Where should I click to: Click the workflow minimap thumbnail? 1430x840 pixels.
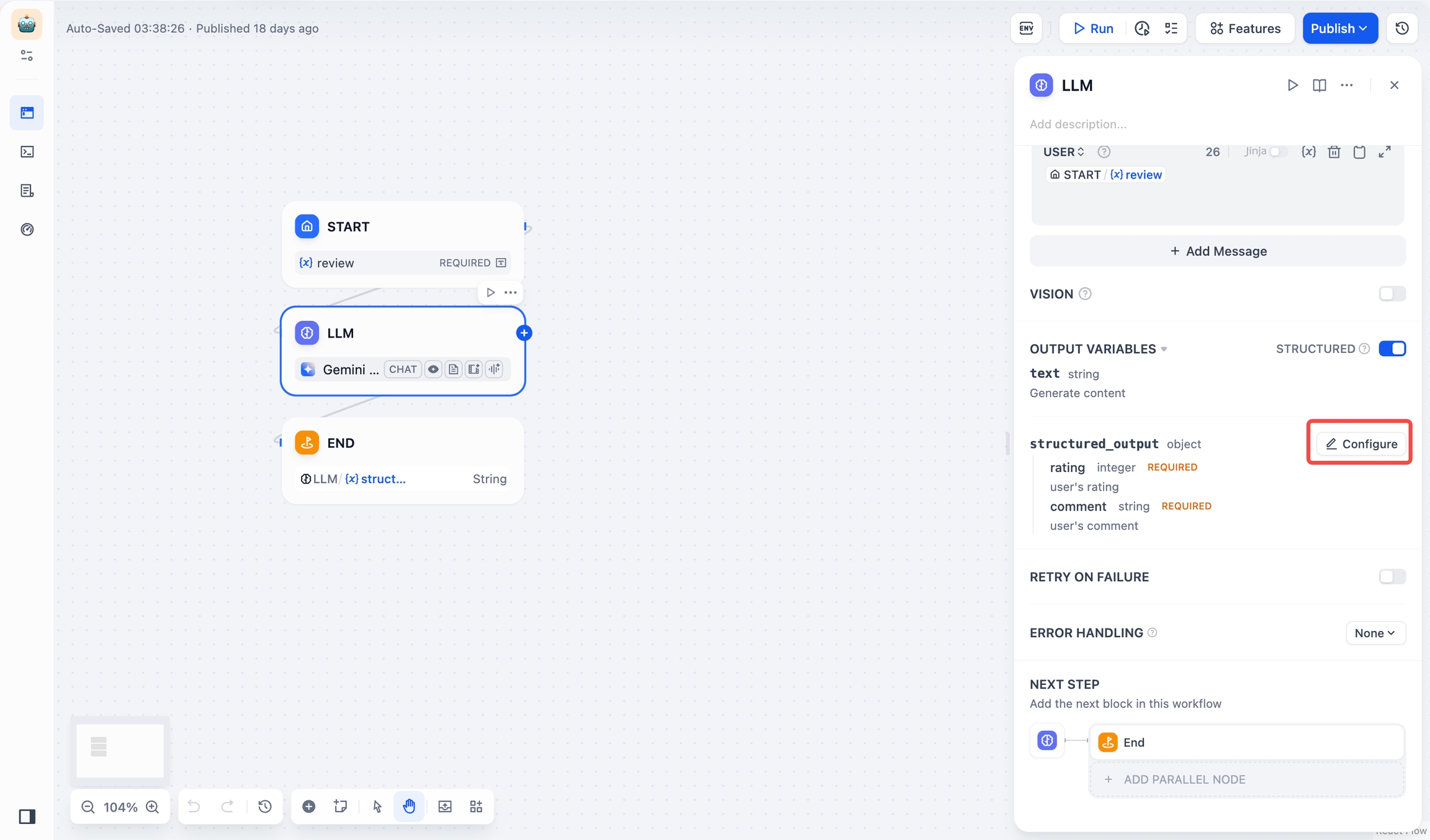pyautogui.click(x=120, y=749)
